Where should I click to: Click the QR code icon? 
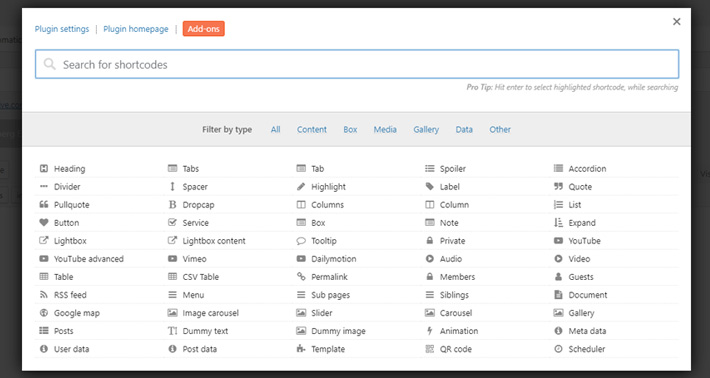point(430,349)
